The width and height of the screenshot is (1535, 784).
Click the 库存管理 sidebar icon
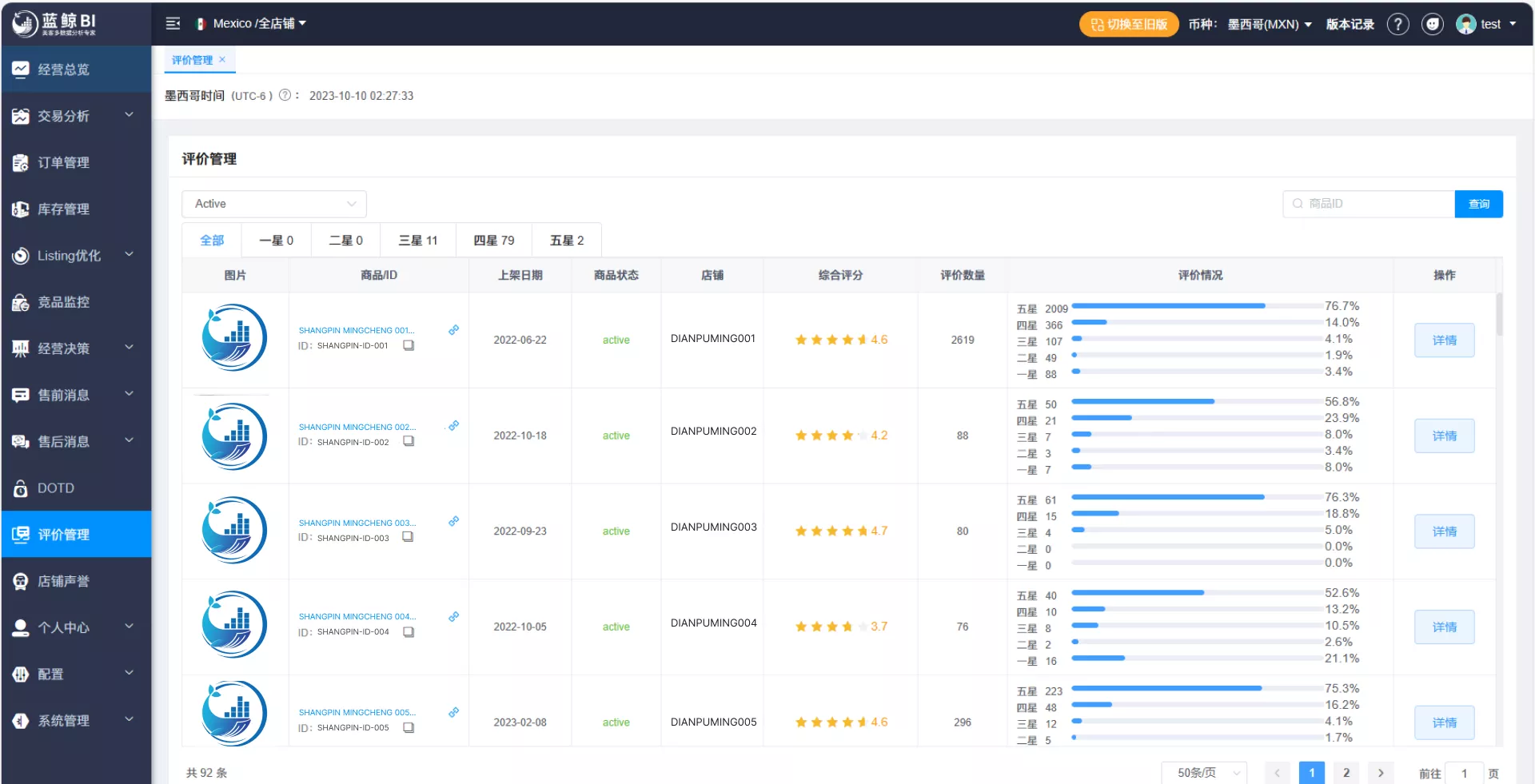tap(21, 209)
